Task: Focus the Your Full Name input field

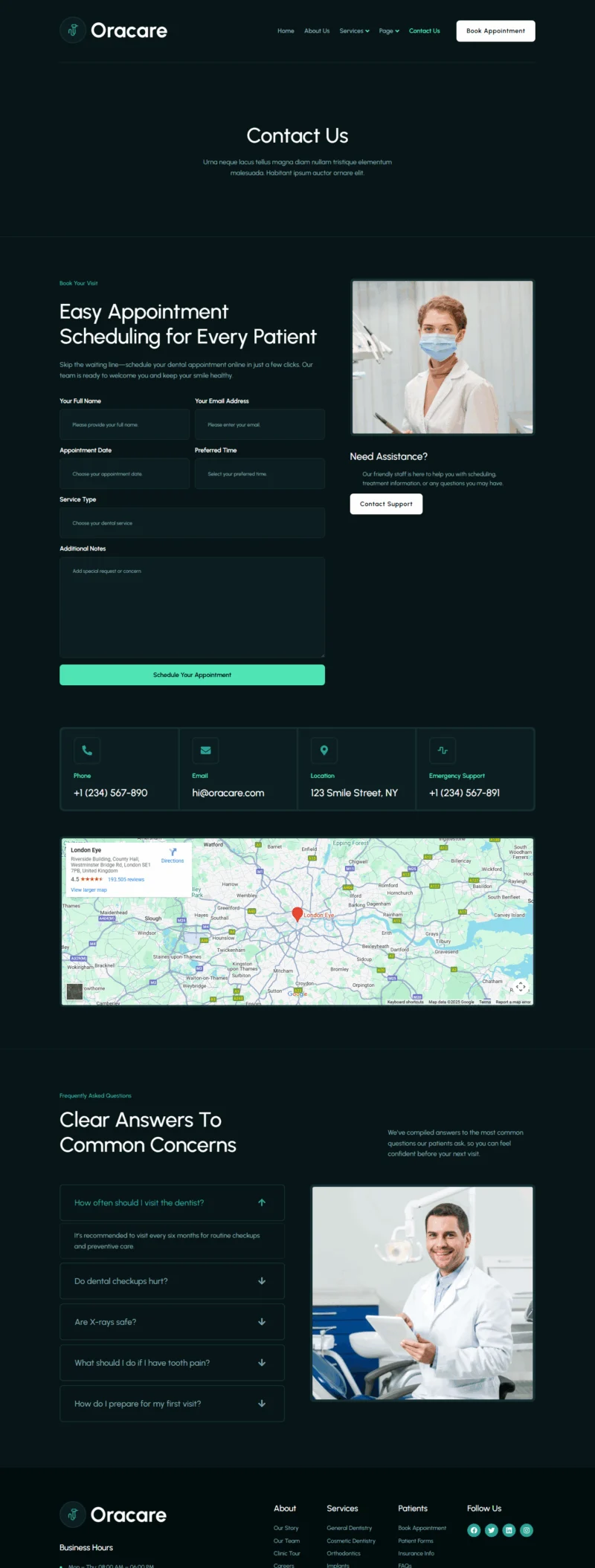Action: click(x=124, y=424)
